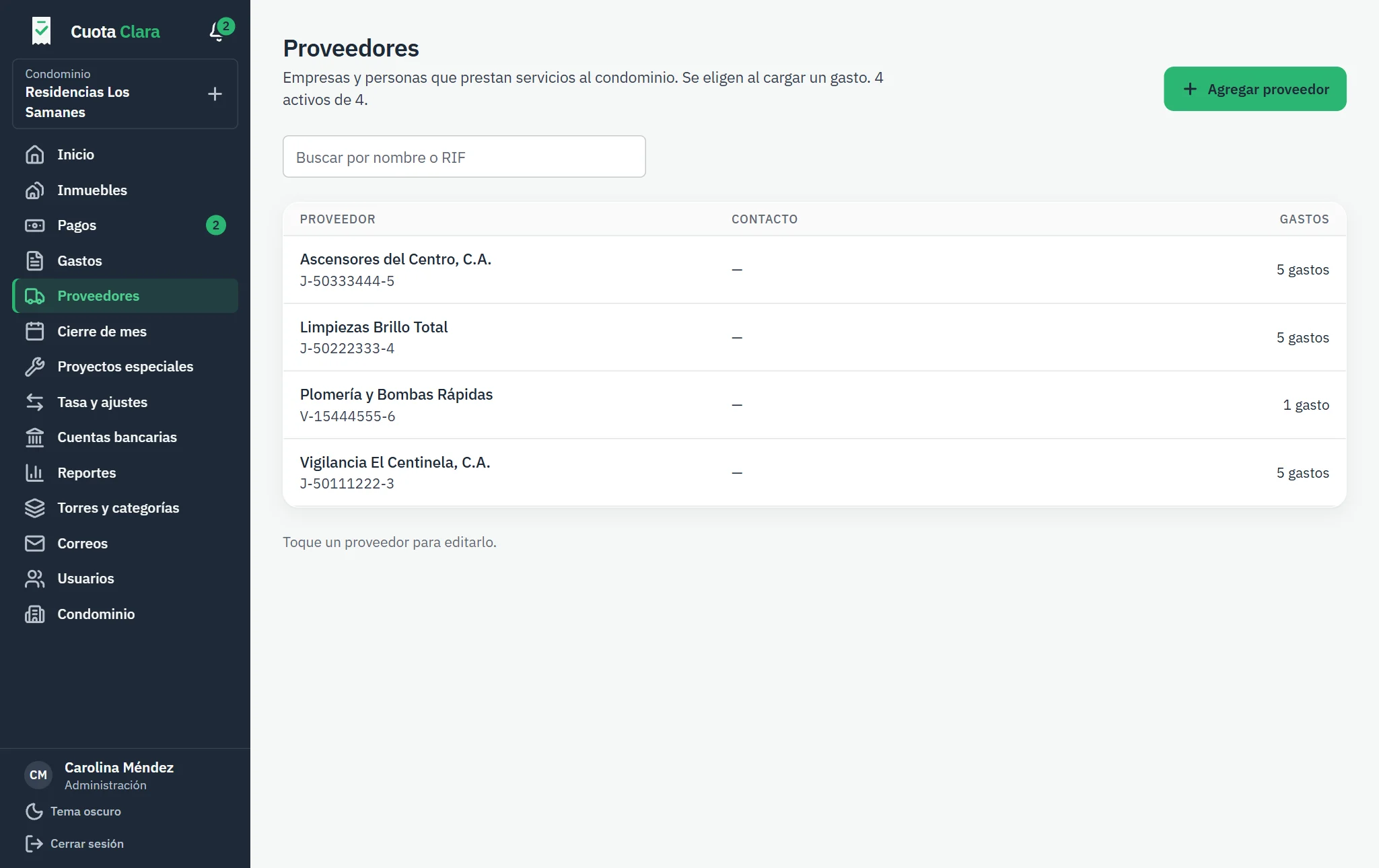Click the Torres y categorías layers icon
Image resolution: width=1379 pixels, height=868 pixels.
(x=35, y=508)
